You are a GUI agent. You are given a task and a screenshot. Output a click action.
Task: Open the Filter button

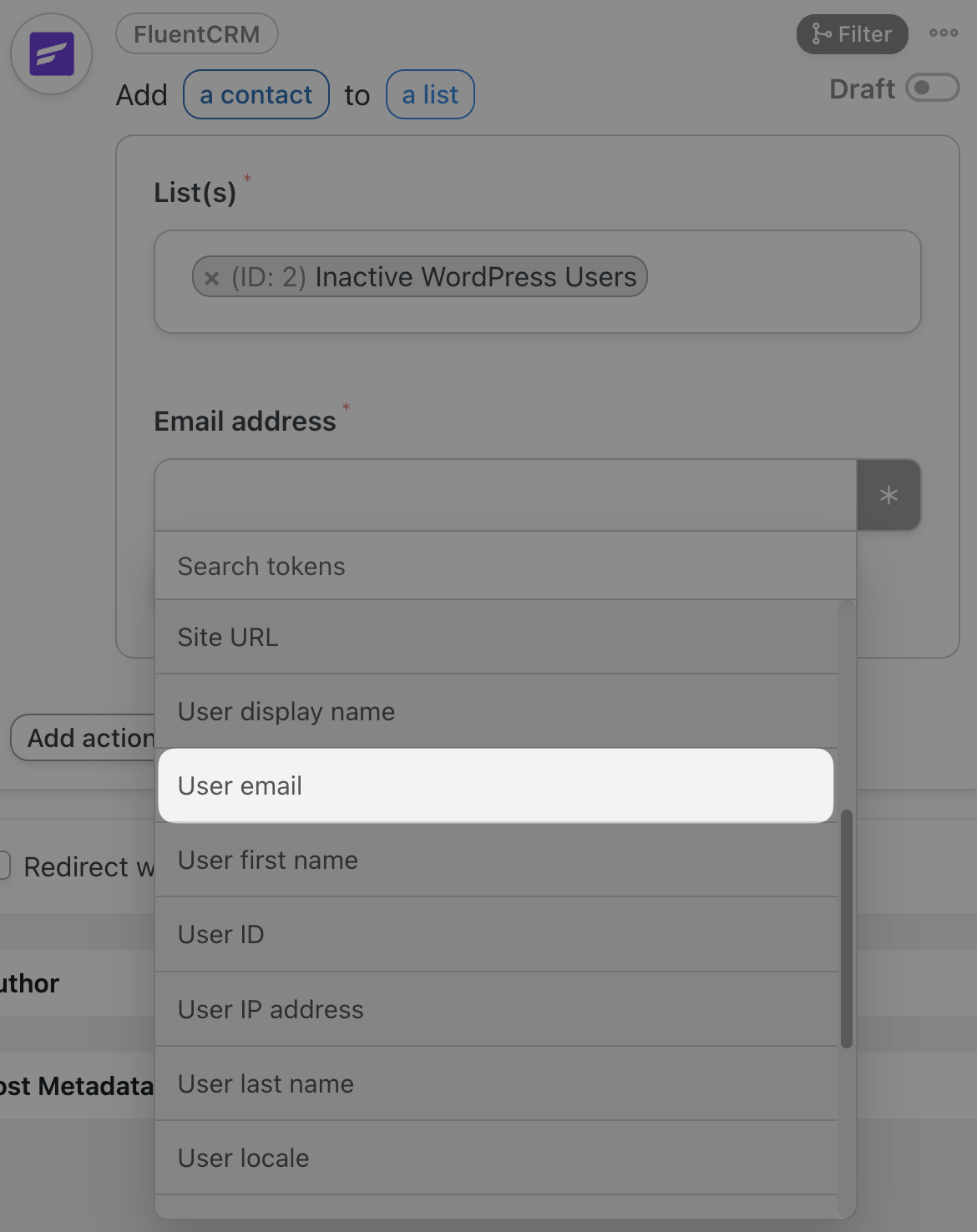click(x=852, y=34)
